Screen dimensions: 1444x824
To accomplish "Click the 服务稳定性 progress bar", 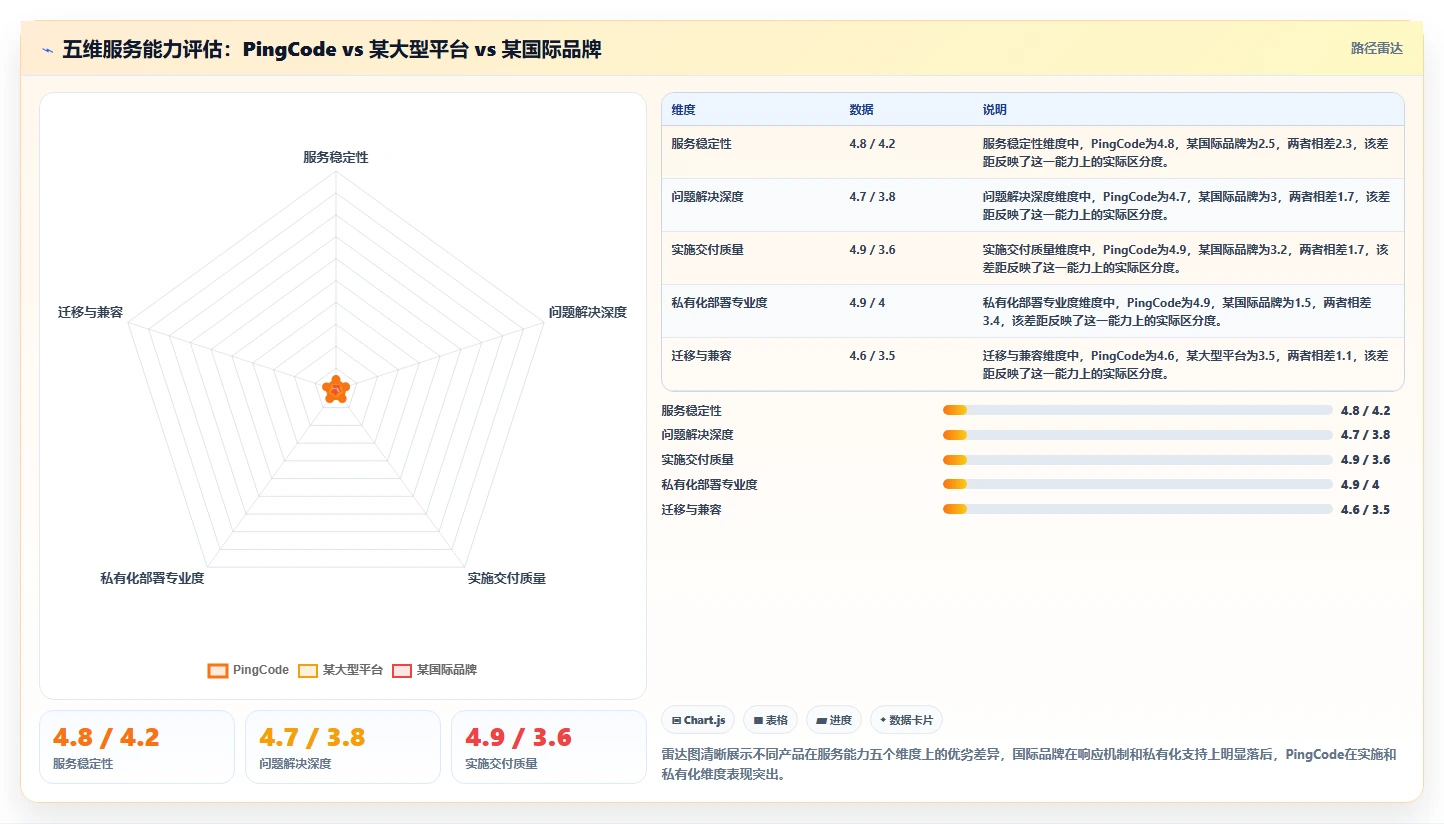I will coord(1138,410).
